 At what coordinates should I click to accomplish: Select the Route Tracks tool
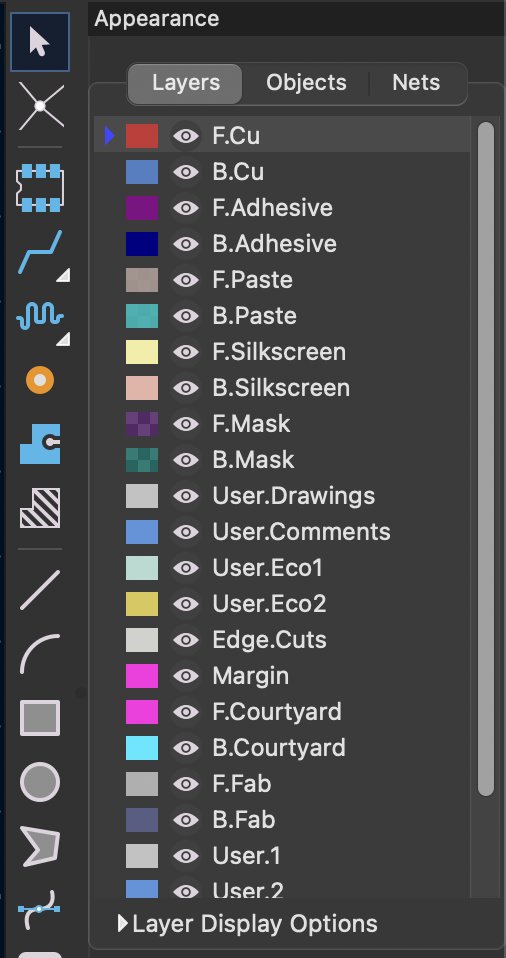[x=40, y=252]
